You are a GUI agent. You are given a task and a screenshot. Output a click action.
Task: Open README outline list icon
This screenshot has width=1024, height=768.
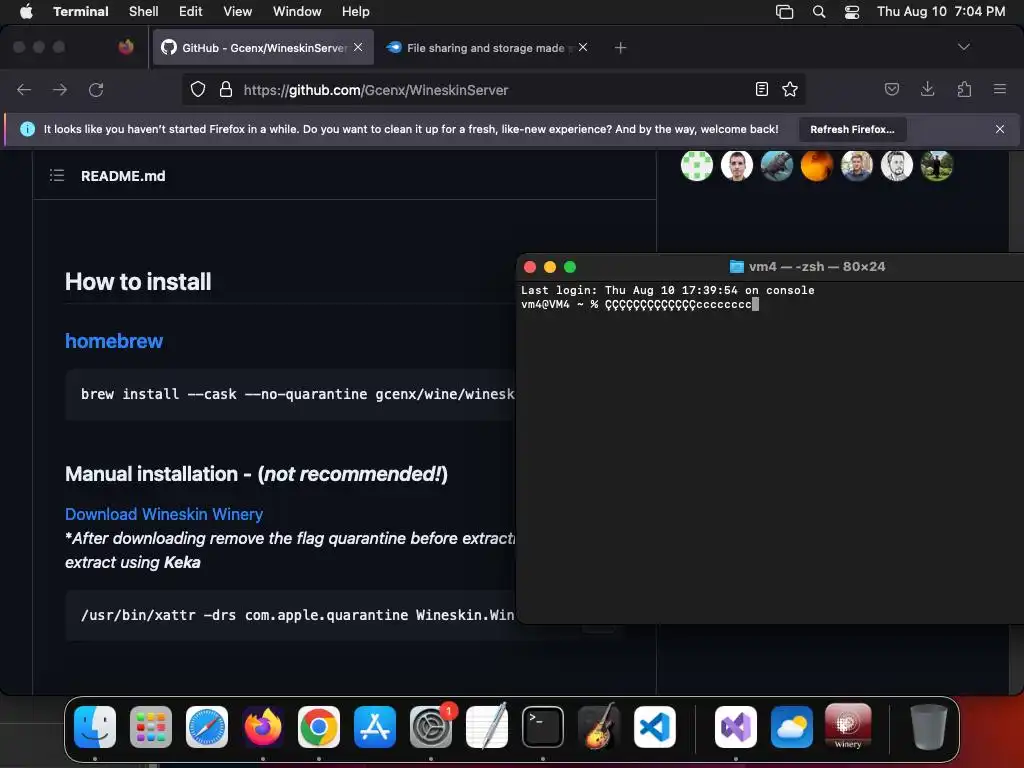(57, 176)
